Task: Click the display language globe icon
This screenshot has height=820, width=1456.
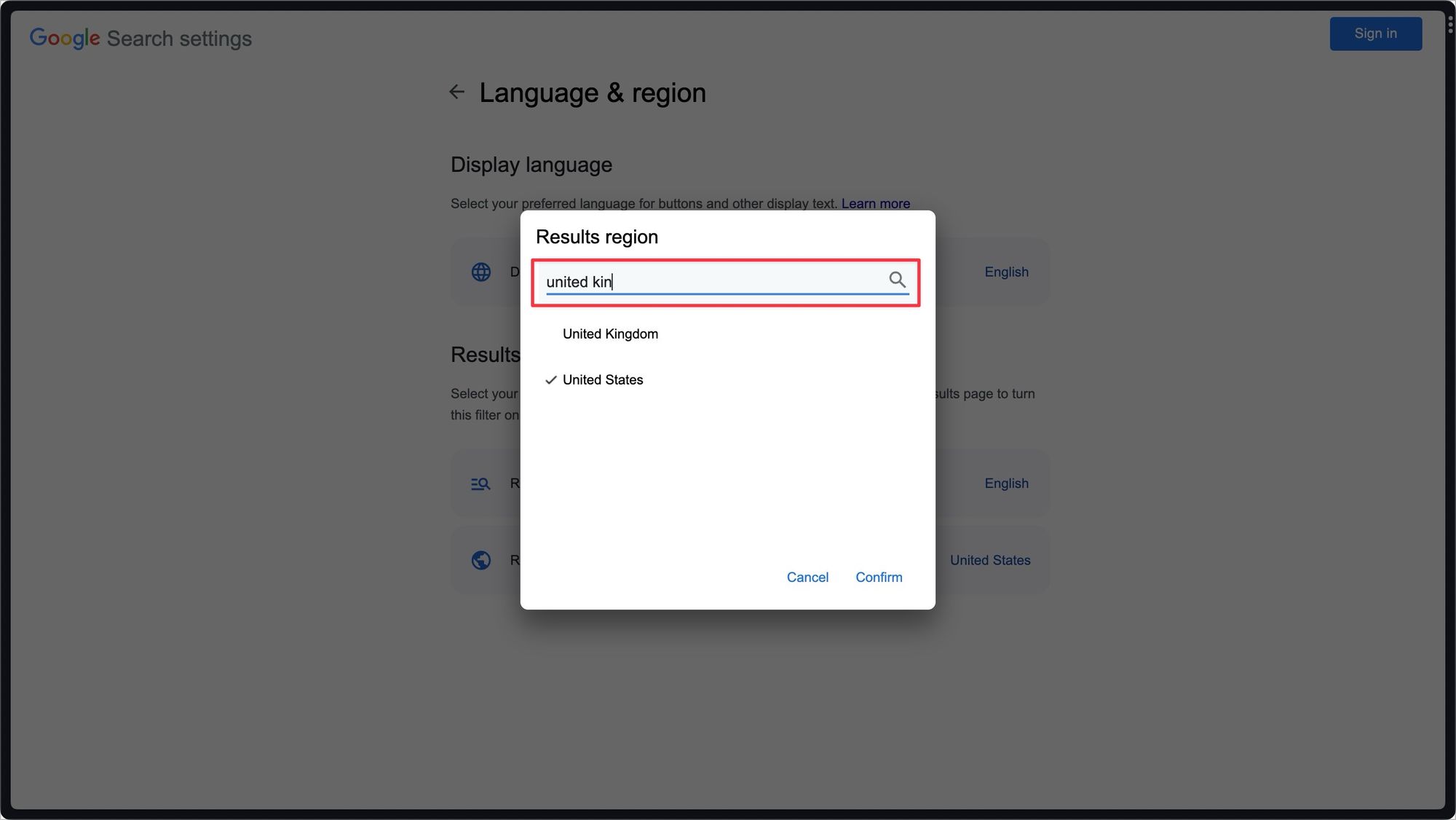Action: coord(480,272)
